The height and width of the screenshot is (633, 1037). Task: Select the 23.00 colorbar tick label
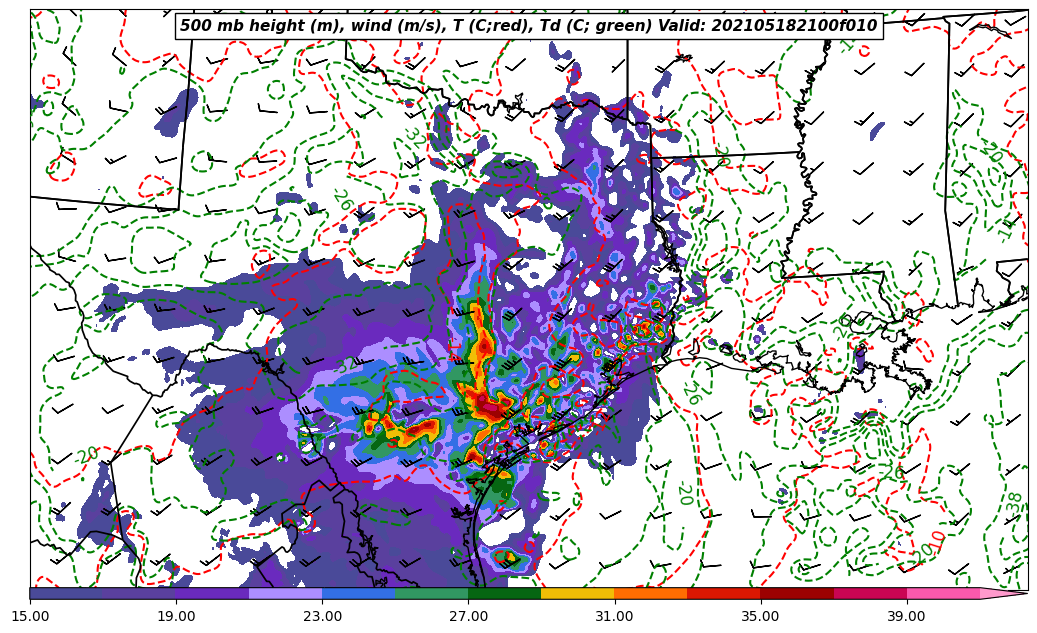tap(322, 616)
